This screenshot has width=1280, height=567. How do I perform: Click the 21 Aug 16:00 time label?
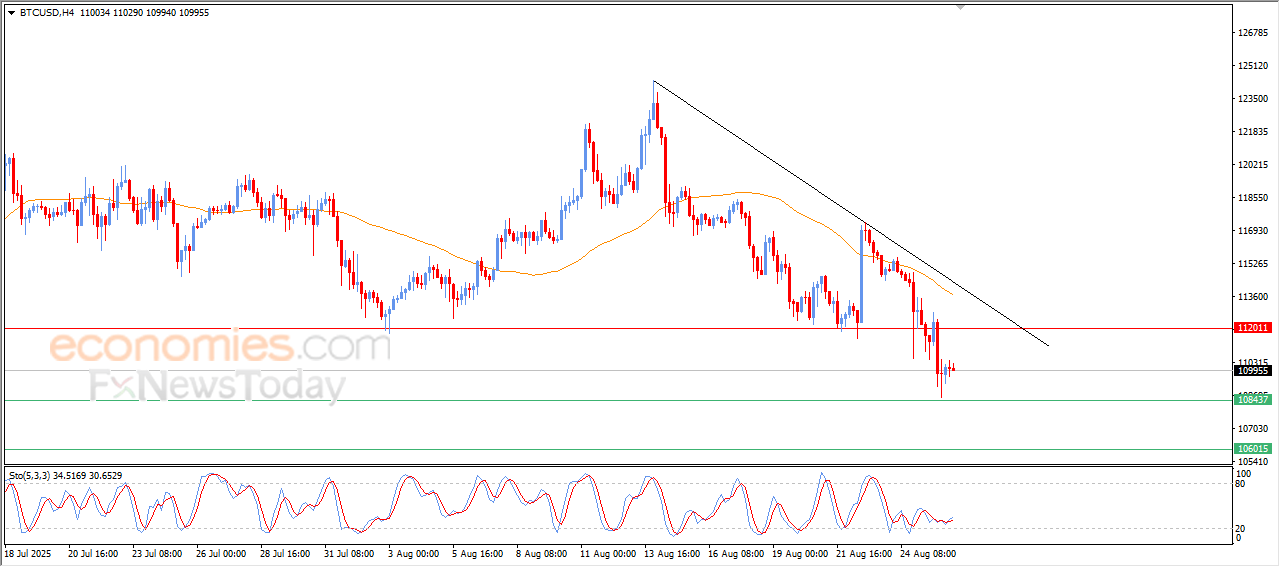pos(863,553)
